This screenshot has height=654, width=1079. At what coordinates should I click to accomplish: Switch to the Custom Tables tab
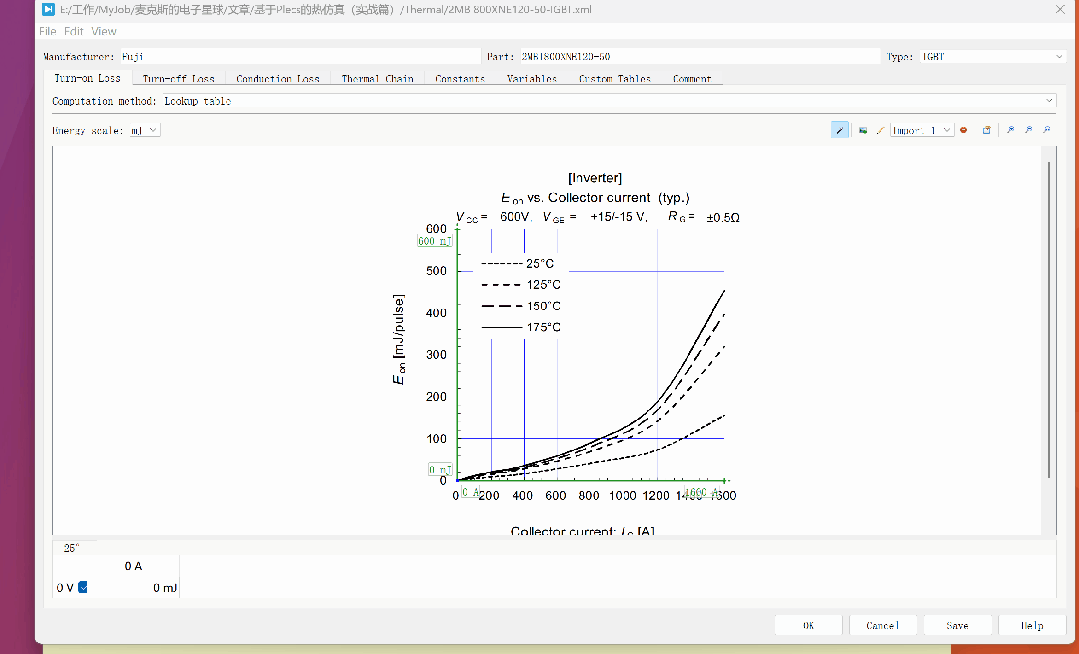click(615, 78)
